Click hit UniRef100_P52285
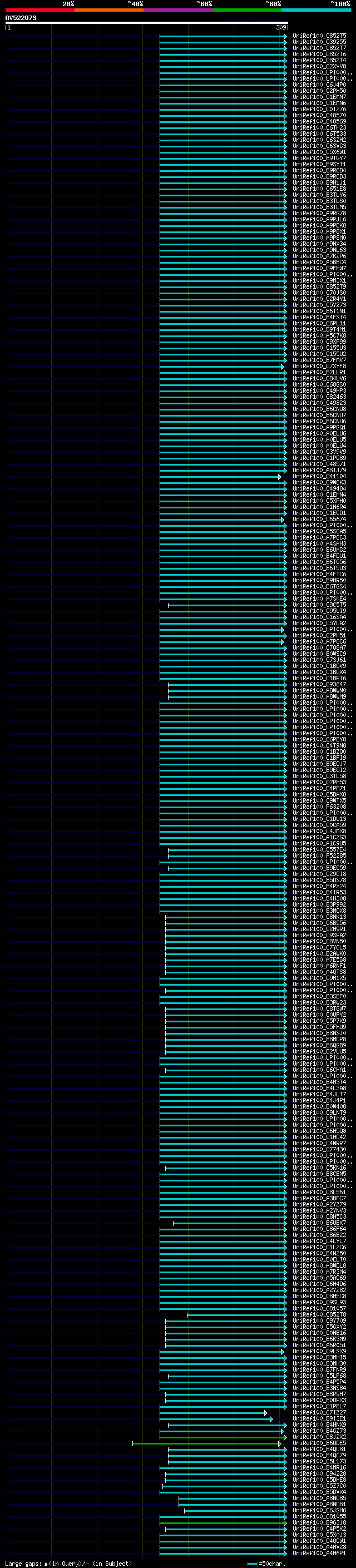The width and height of the screenshot is (356, 1568). click(319, 856)
